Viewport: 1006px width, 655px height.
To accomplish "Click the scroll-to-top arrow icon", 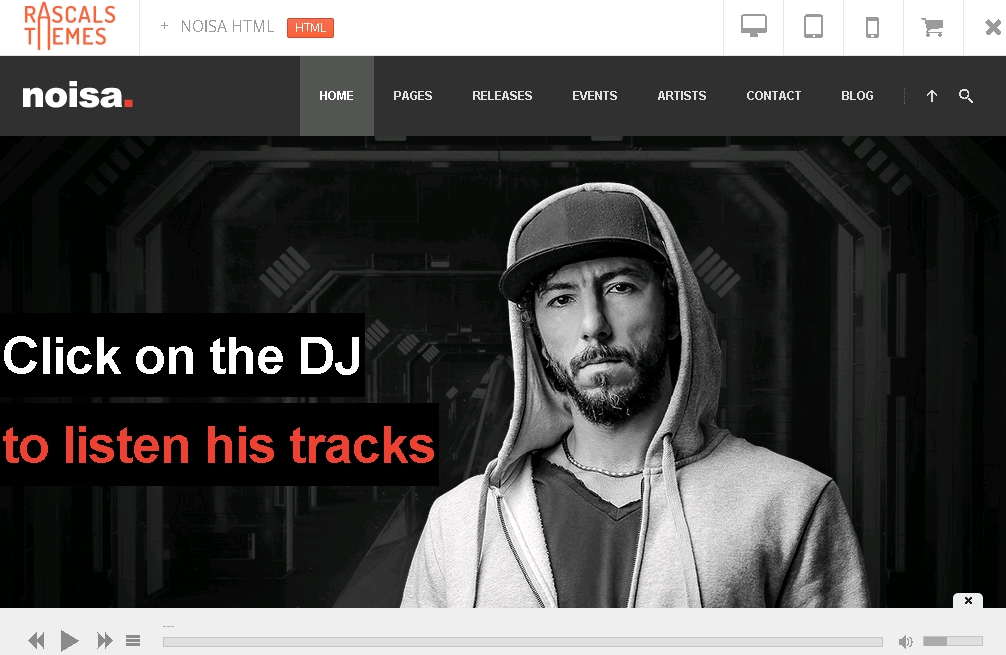I will [932, 96].
